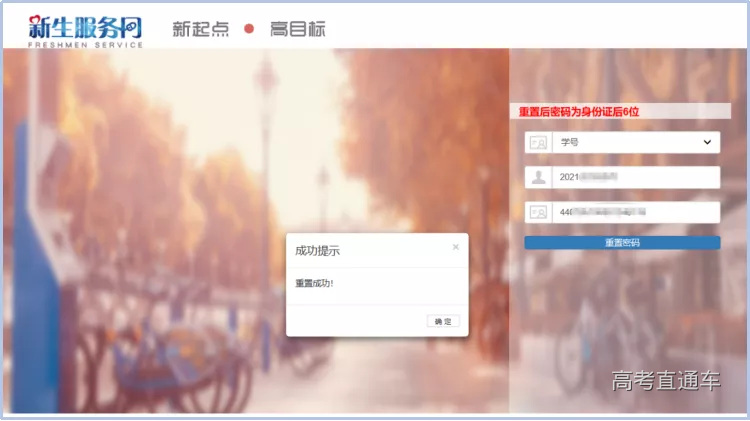This screenshot has width=750, height=421.
Task: Close the 成功提示 dialog with X
Action: pyautogui.click(x=455, y=247)
